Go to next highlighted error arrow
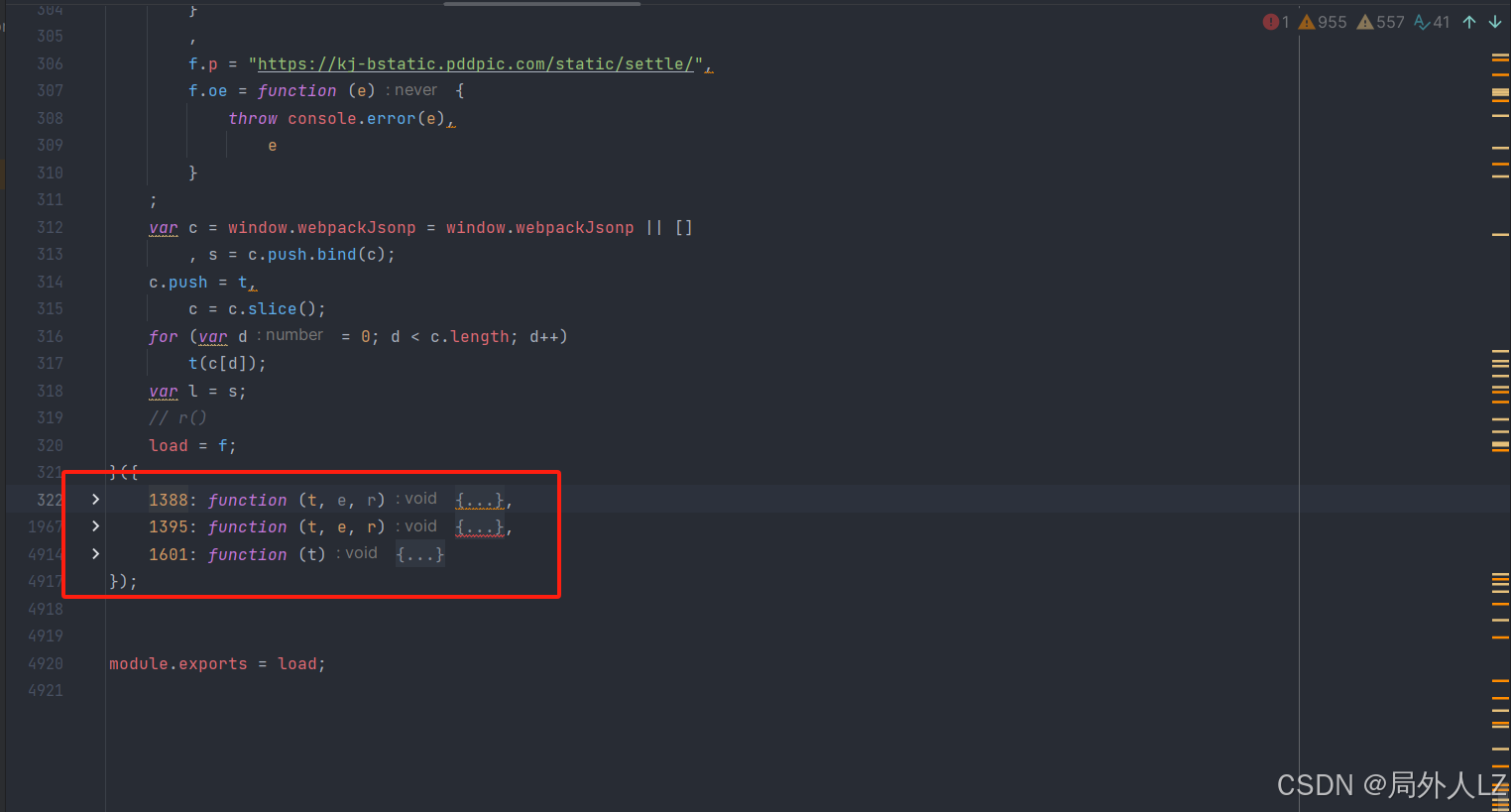Viewport: 1511px width, 812px height. coord(1494,22)
